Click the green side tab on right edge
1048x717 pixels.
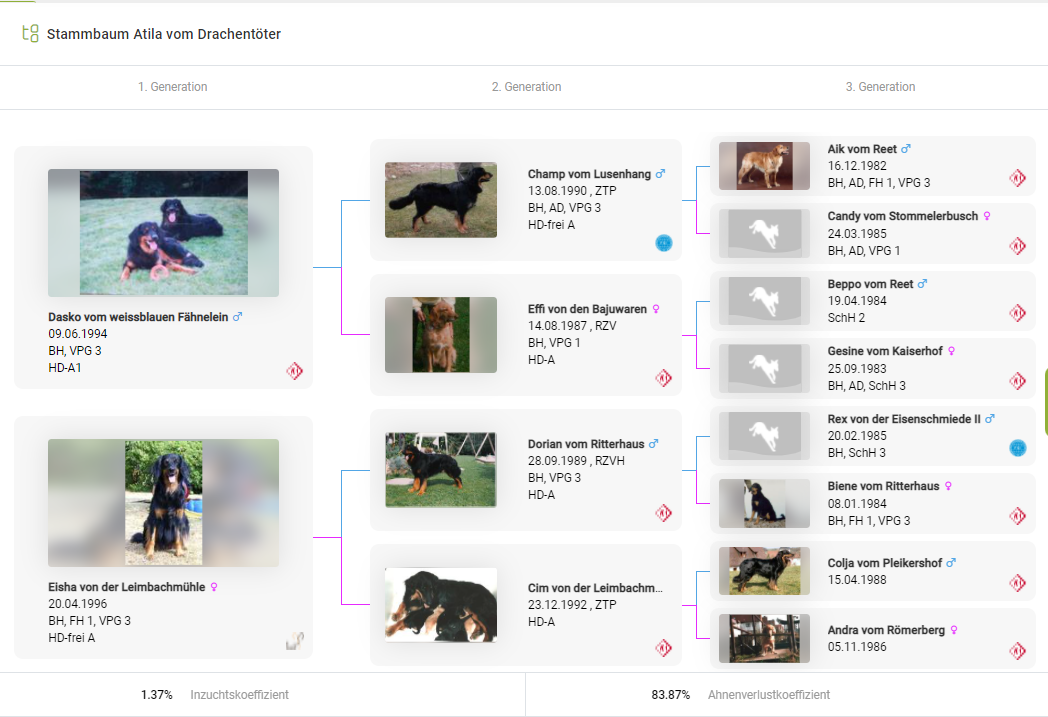[1045, 401]
